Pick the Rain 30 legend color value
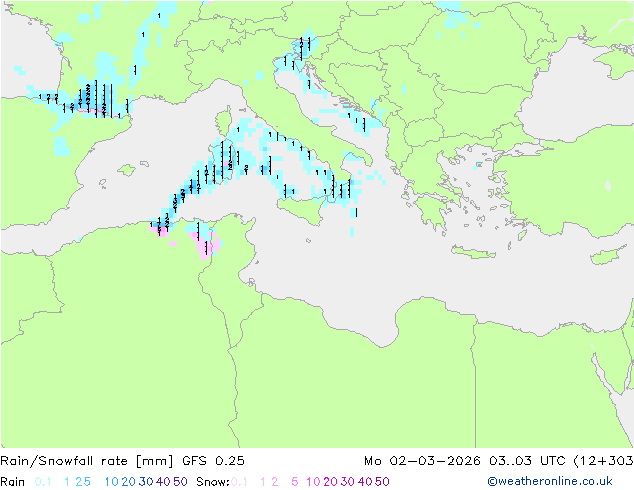The height and width of the screenshot is (490, 634). point(146,482)
